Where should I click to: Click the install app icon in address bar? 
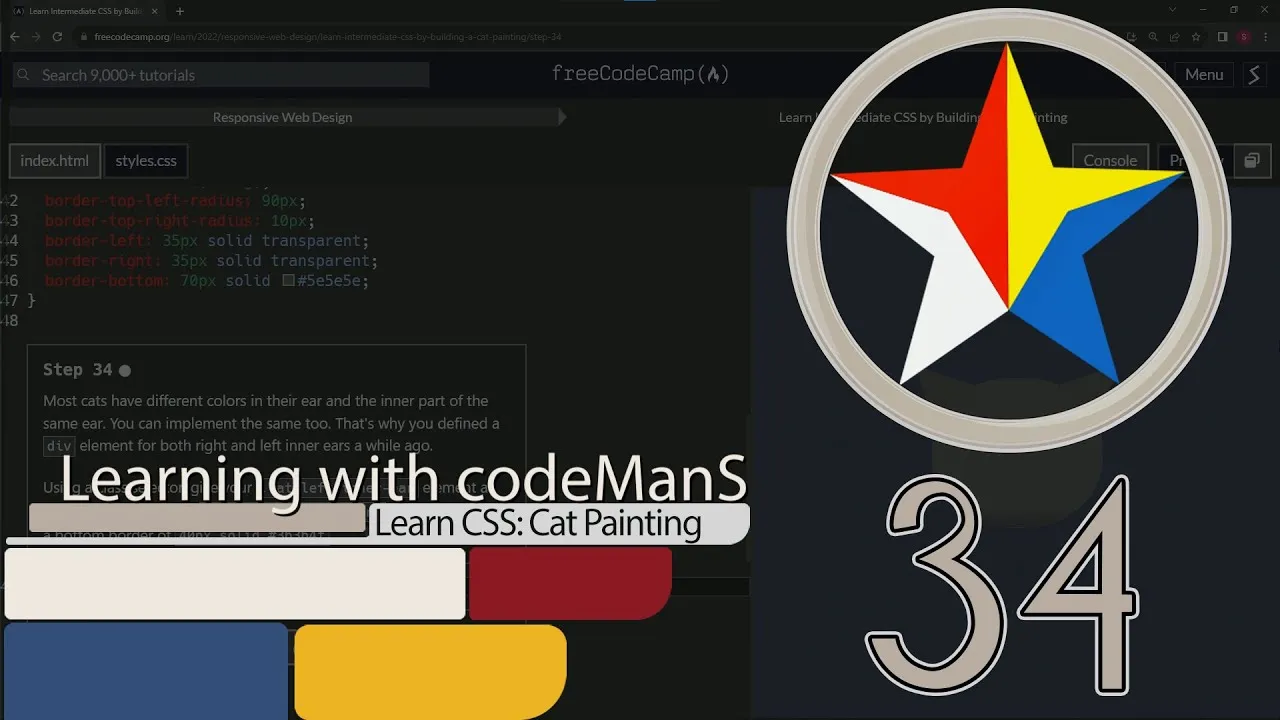(x=1131, y=37)
